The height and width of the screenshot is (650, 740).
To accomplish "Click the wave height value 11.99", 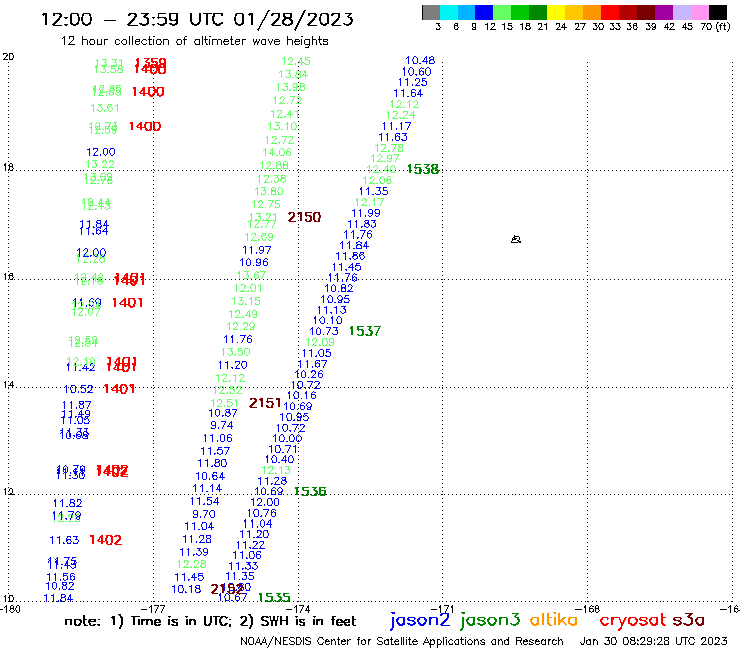I will (x=366, y=213).
